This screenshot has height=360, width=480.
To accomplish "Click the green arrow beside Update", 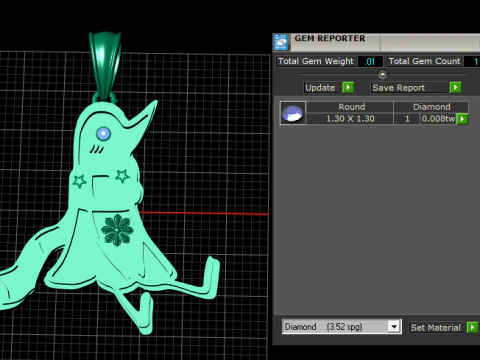I will point(348,88).
